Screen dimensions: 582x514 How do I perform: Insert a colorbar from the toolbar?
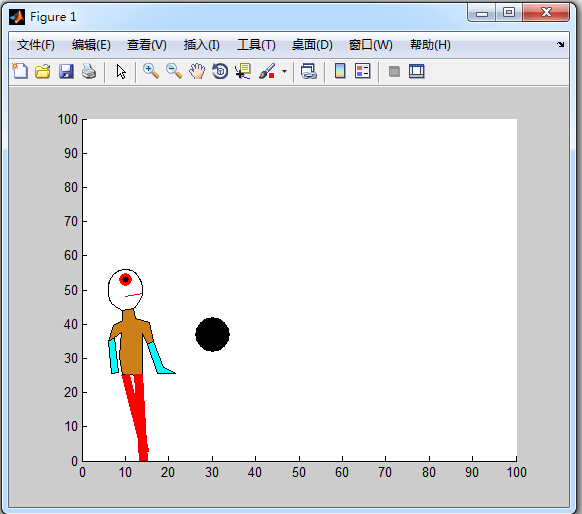pos(340,71)
